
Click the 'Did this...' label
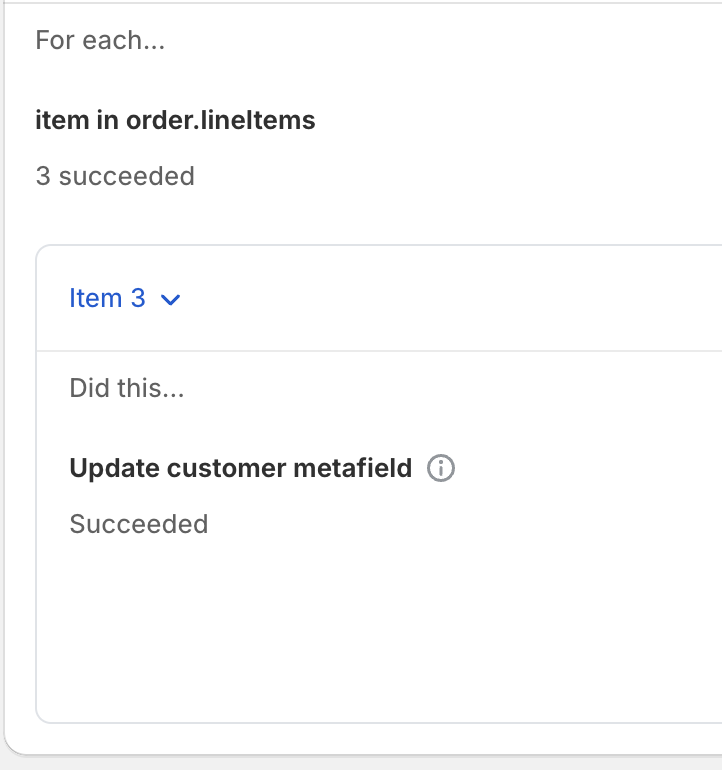(x=127, y=388)
